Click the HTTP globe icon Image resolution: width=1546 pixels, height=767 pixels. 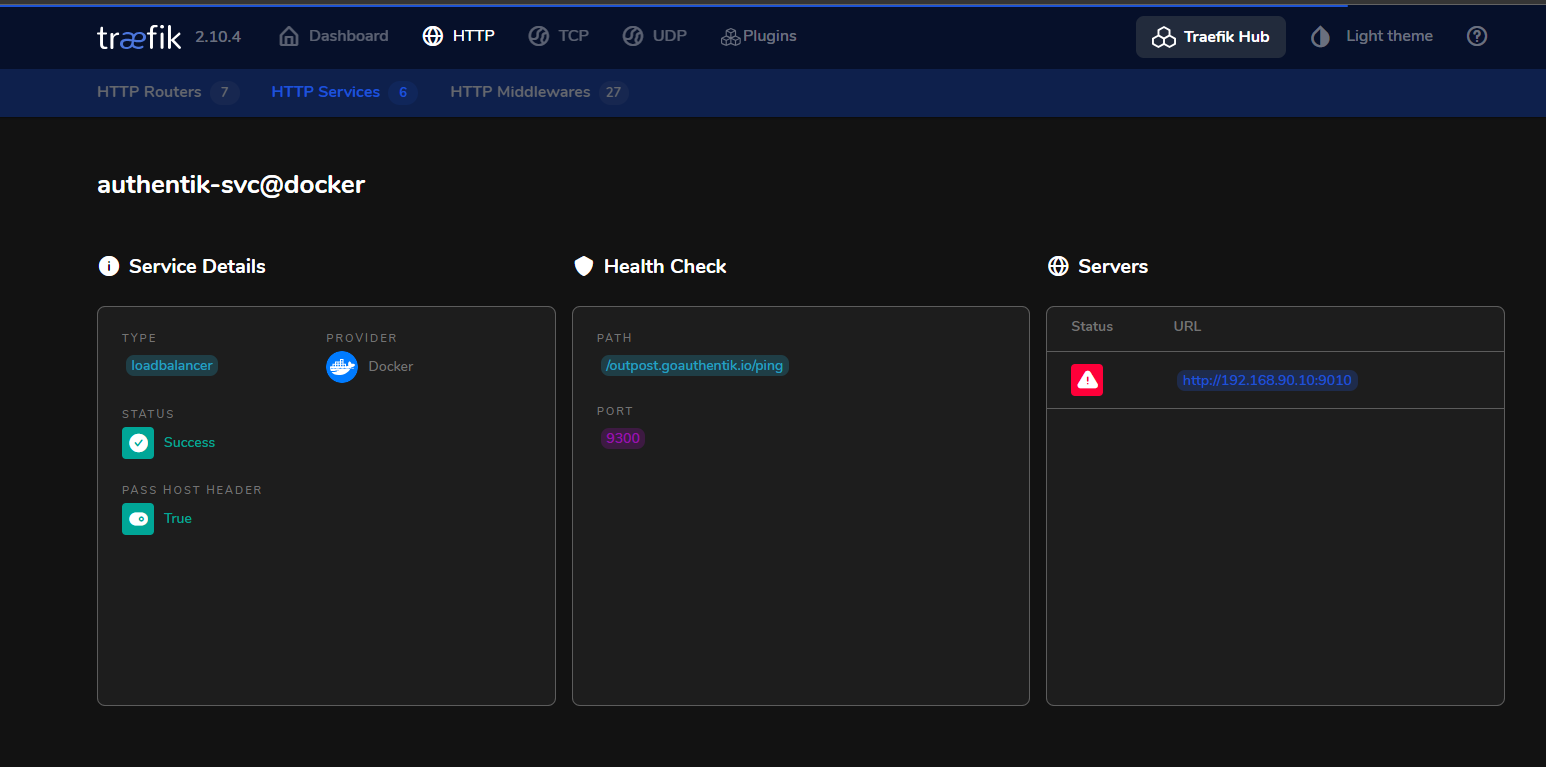point(432,36)
